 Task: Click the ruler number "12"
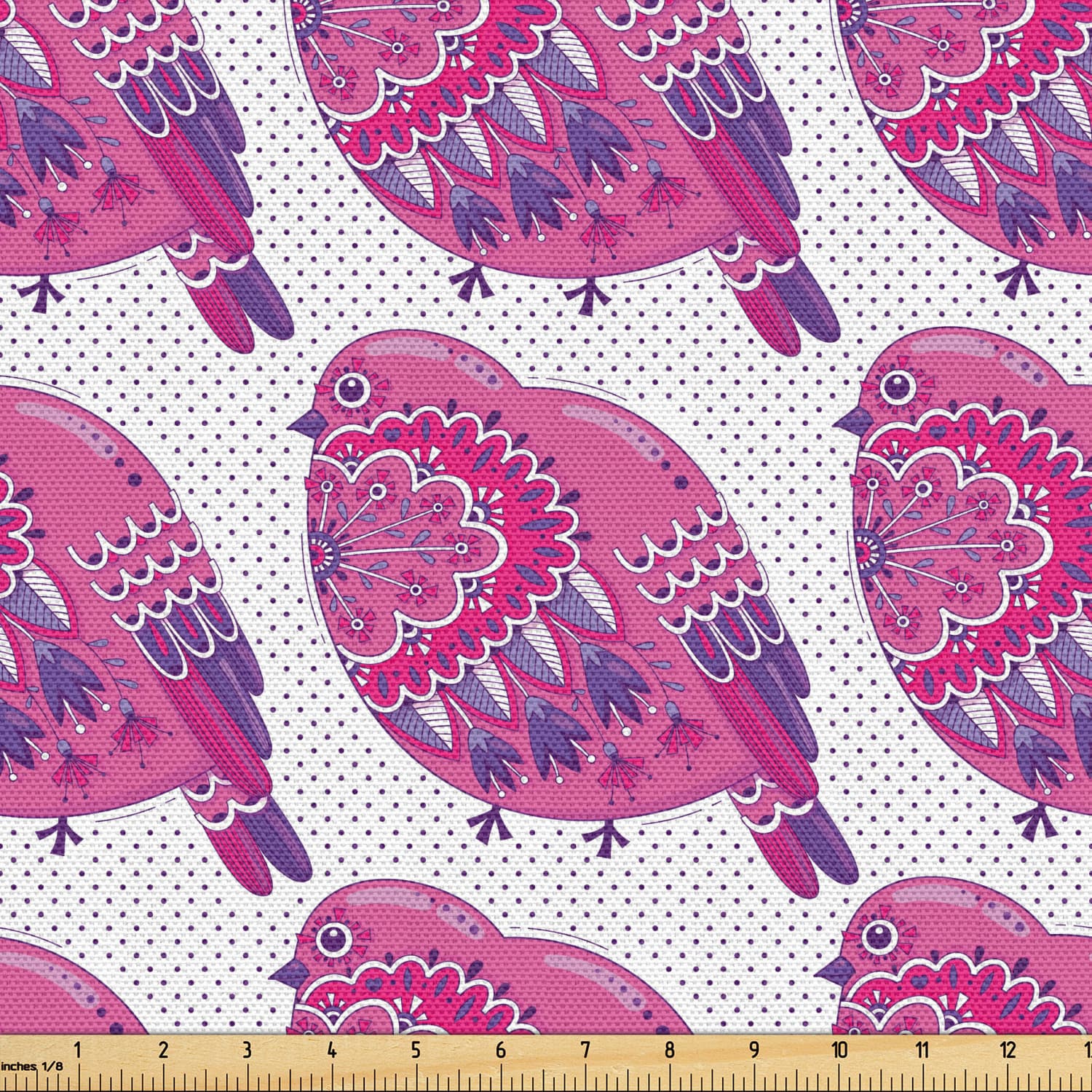[x=1008, y=1050]
